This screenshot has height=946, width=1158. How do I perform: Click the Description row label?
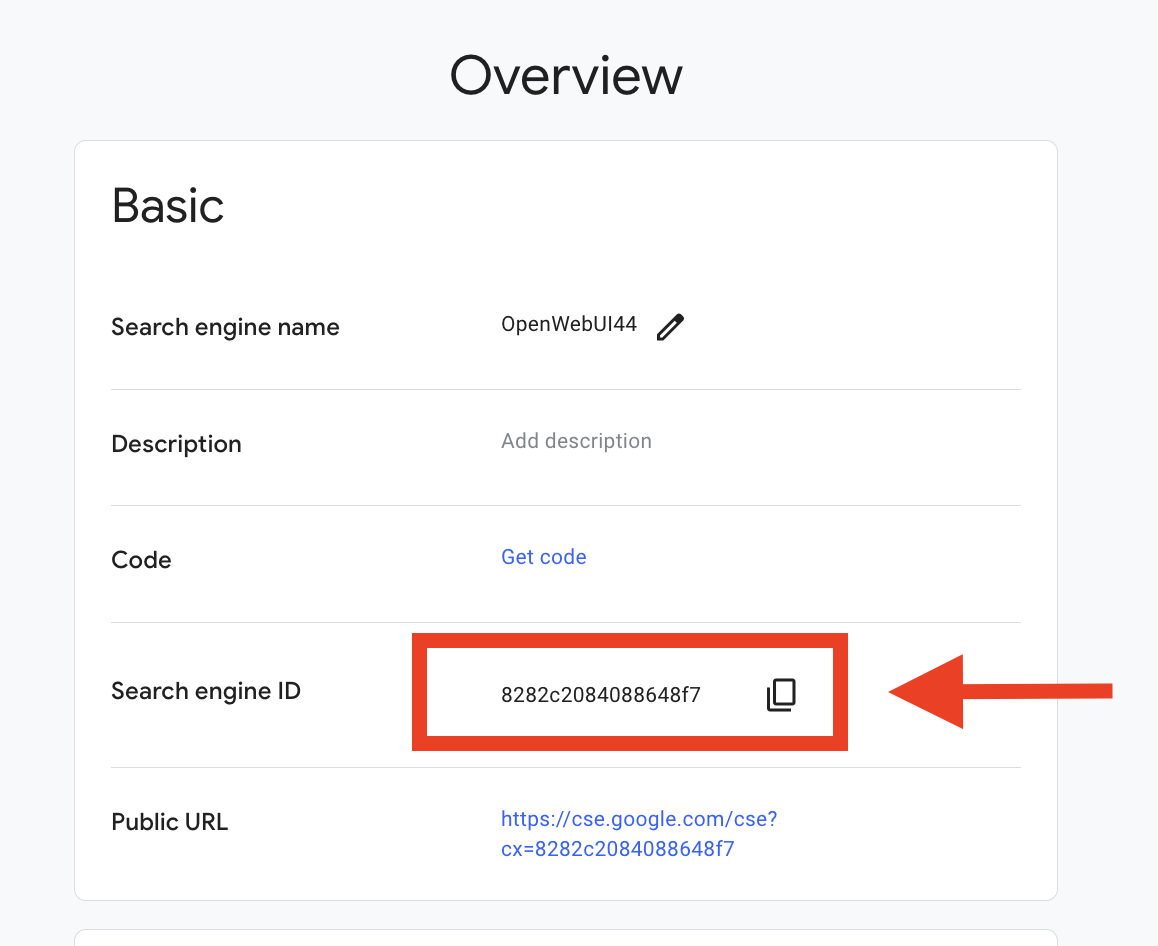176,444
